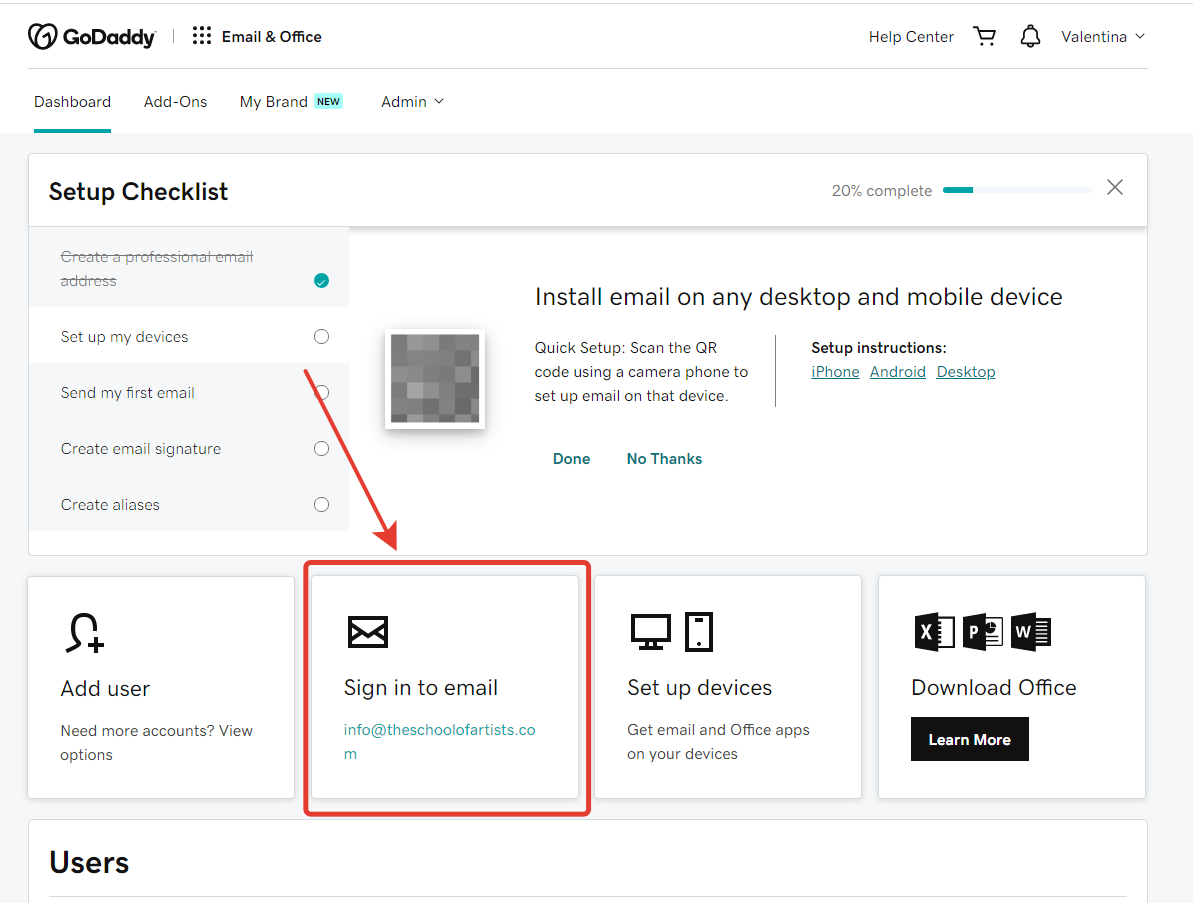Select the Create aliases radio
This screenshot has height=903, width=1193.
click(322, 504)
